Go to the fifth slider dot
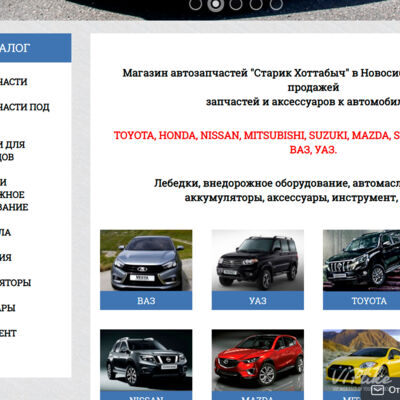This screenshot has height=400, width=400. [276, 4]
